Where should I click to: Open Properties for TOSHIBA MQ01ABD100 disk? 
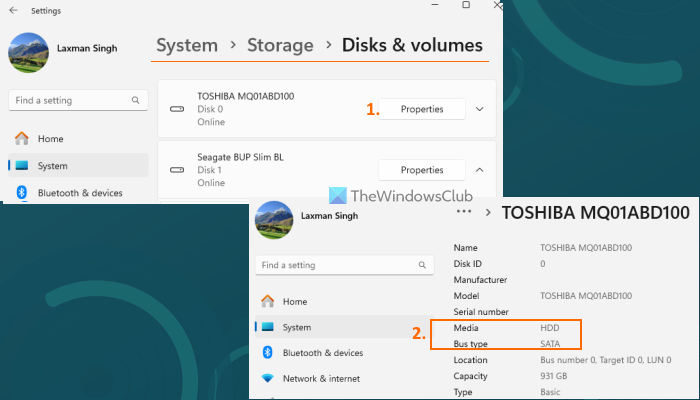click(x=422, y=109)
